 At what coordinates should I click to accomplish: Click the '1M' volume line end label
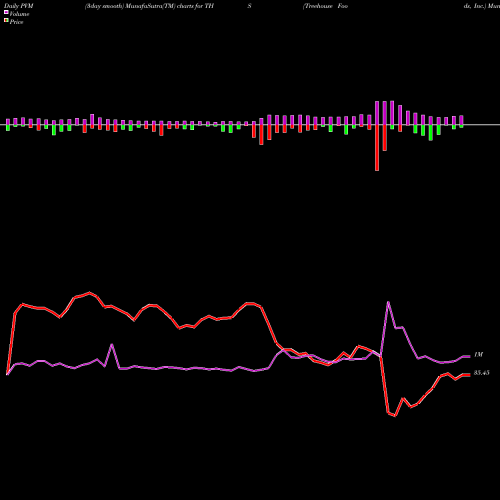coord(478,355)
